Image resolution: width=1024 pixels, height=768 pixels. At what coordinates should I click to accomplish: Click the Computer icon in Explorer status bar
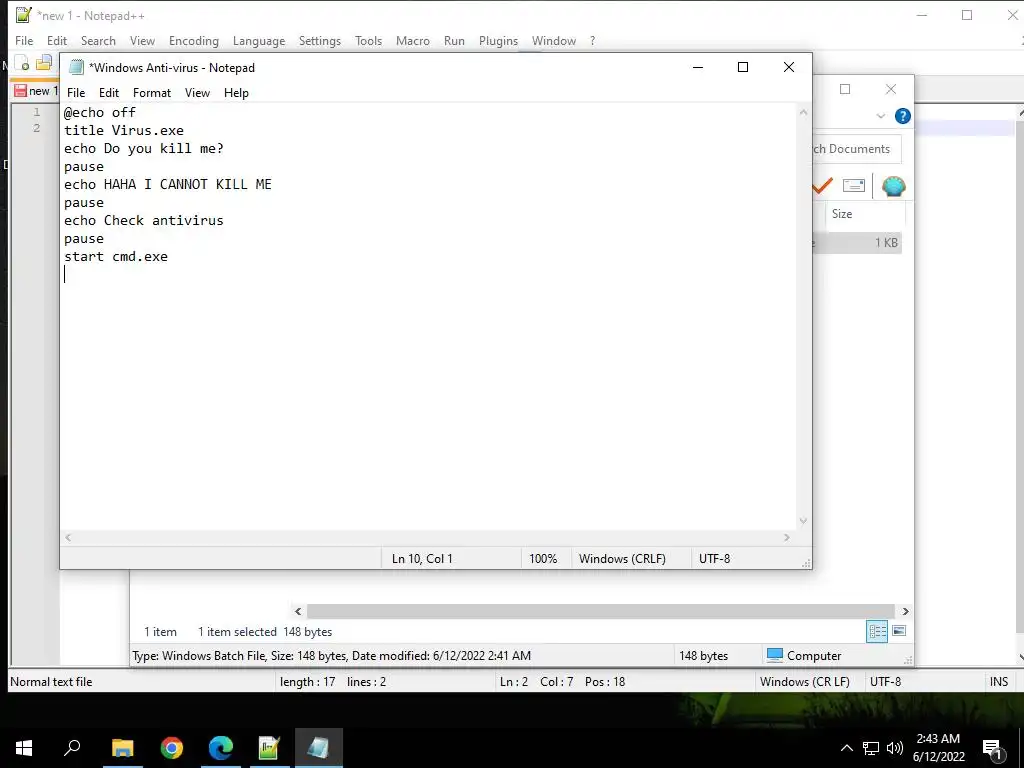775,655
